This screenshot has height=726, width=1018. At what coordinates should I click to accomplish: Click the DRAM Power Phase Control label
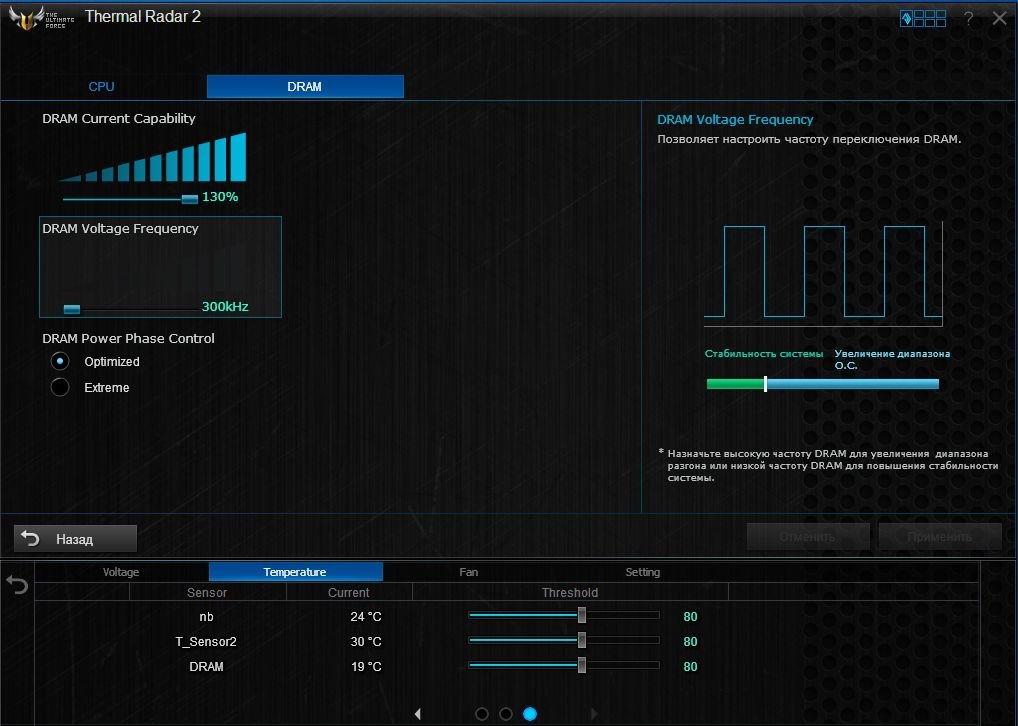point(129,338)
